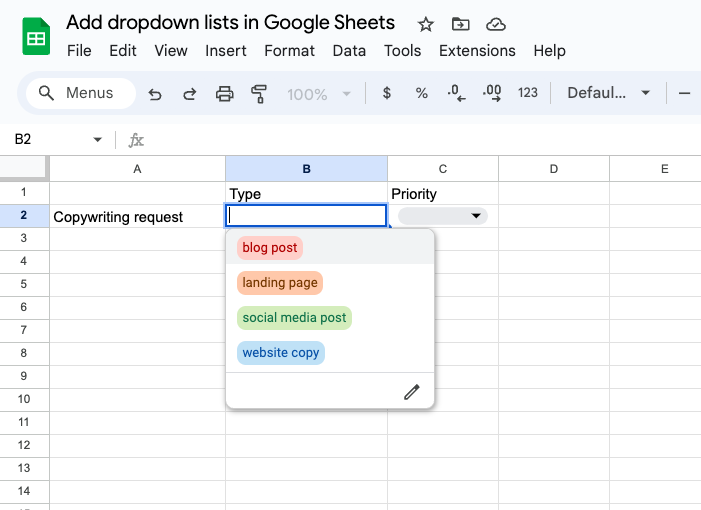
Task: Click the Undo arrow
Action: point(155,94)
